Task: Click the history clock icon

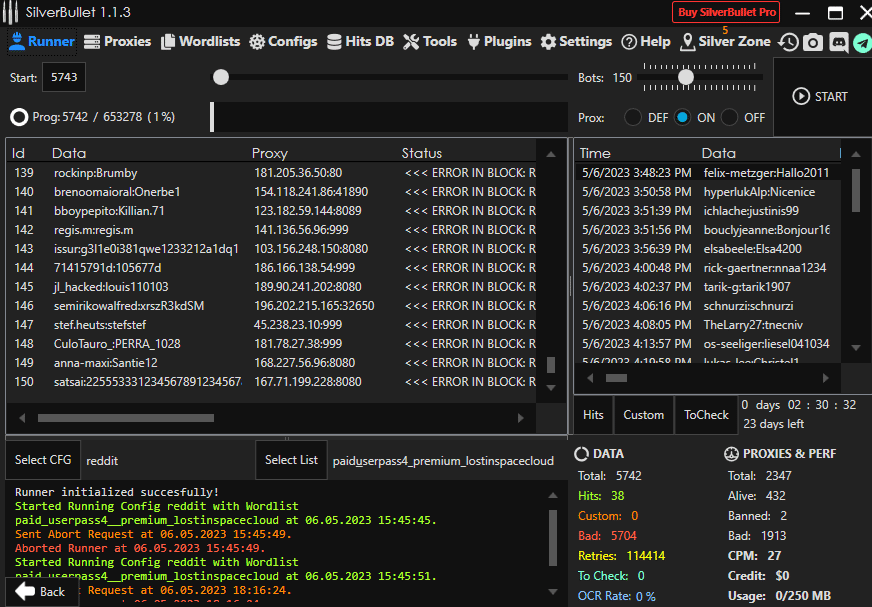Action: tap(789, 42)
